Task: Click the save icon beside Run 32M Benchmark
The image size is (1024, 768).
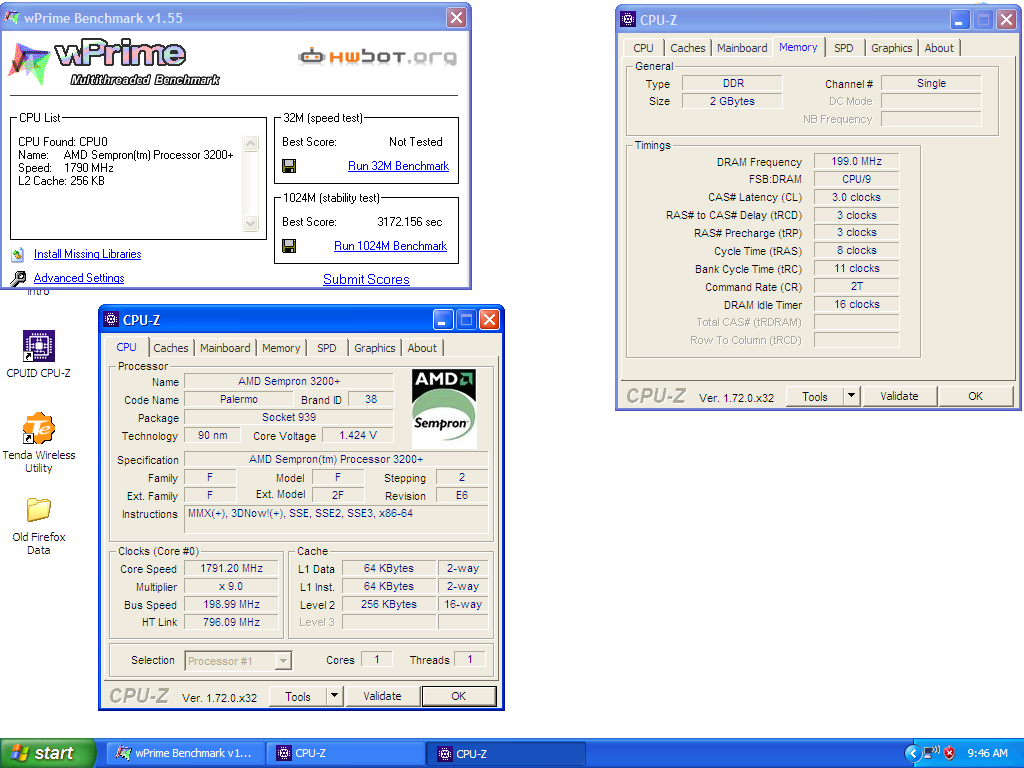Action: [289, 166]
